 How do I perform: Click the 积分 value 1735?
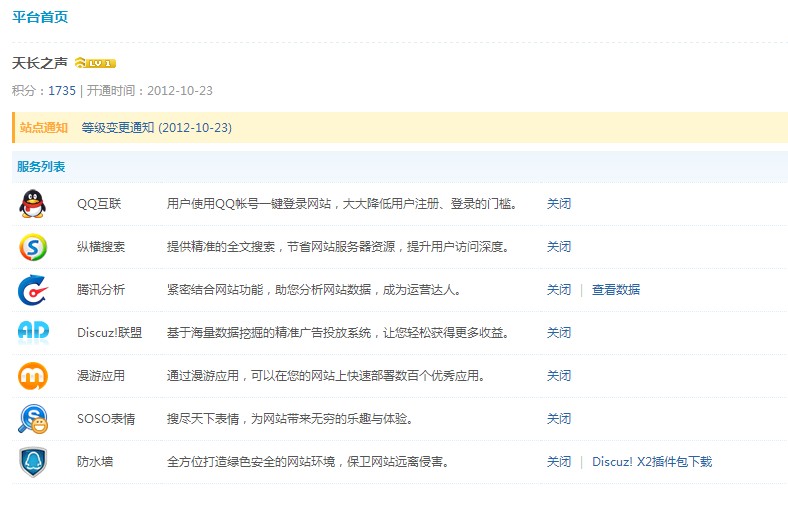62,91
